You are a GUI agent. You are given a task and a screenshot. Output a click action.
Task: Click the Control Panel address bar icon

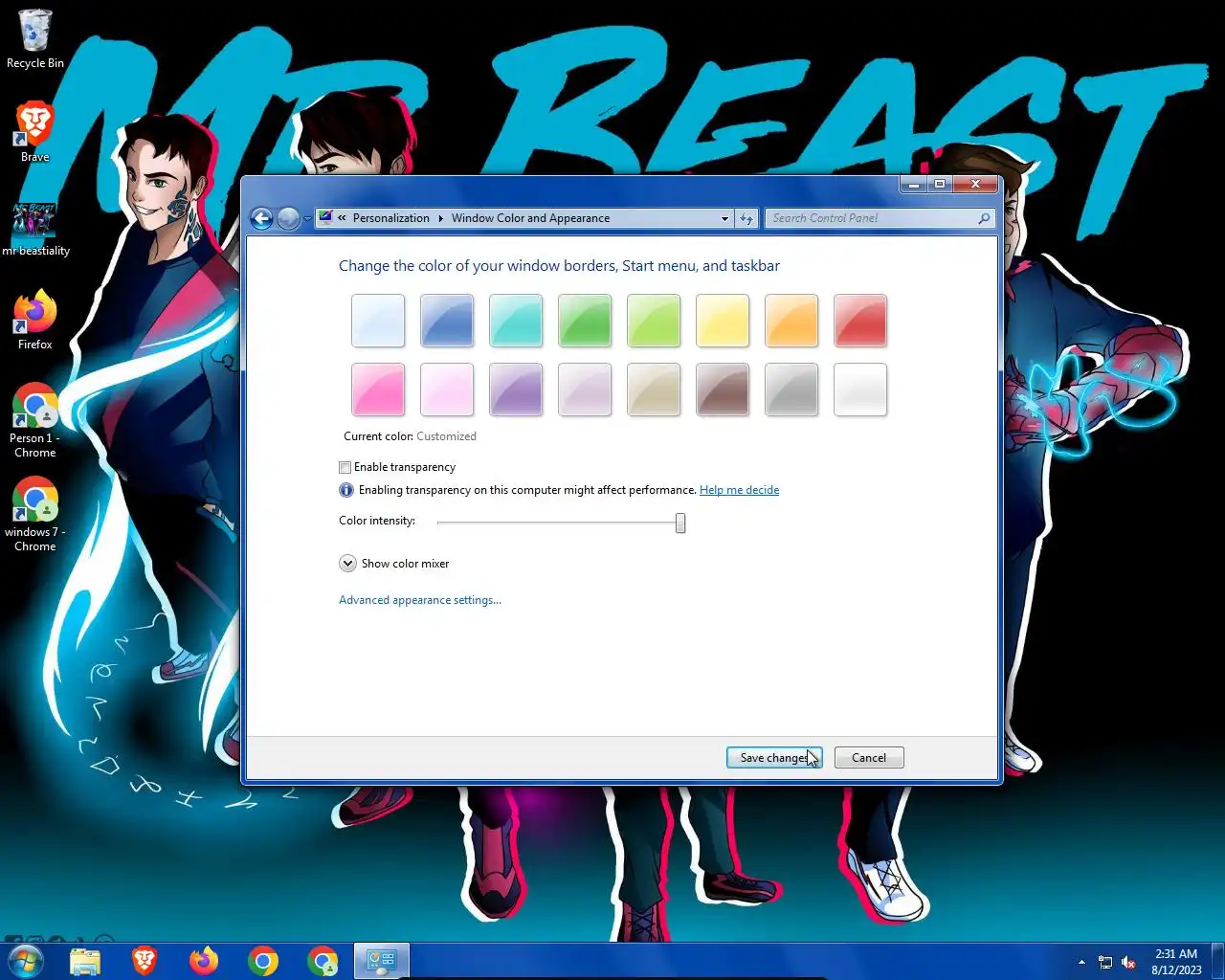(x=326, y=217)
